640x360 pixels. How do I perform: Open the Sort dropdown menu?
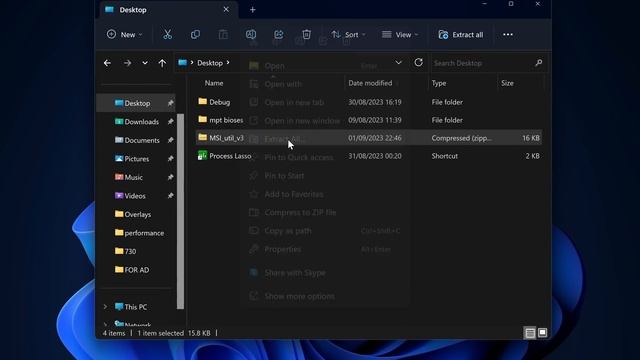[x=348, y=35]
